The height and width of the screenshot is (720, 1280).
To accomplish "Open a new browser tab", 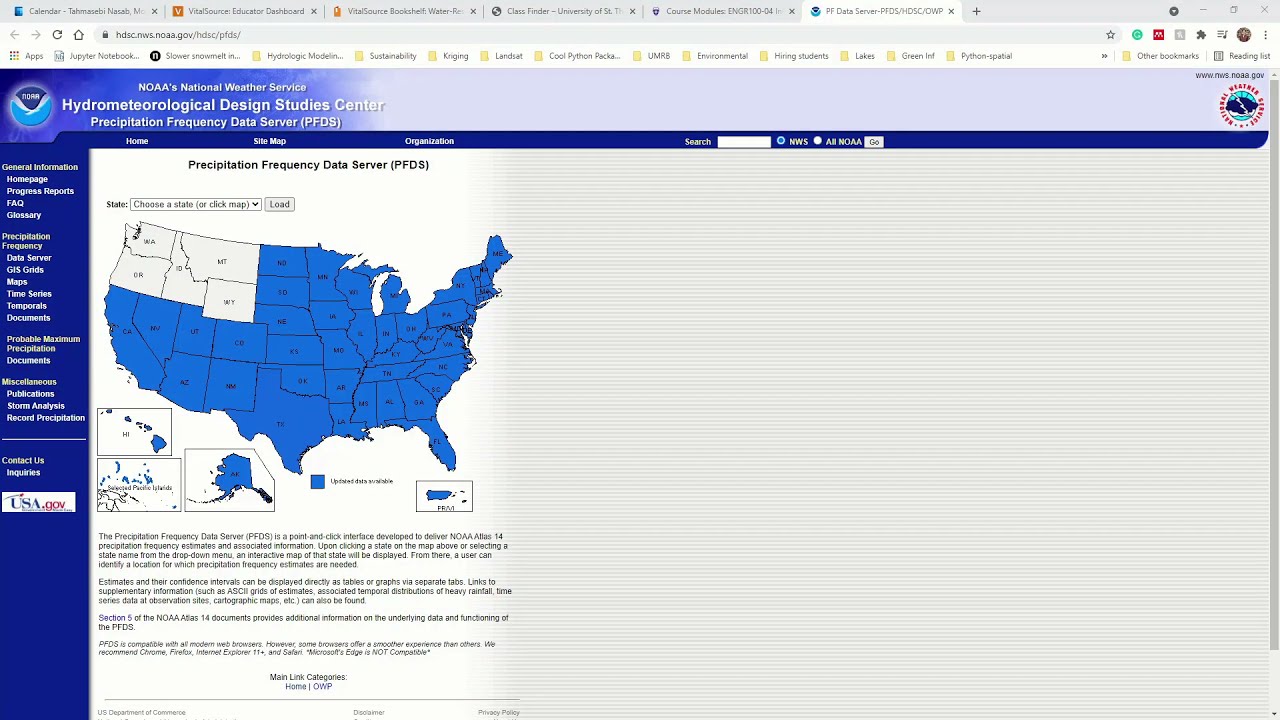I will click(976, 11).
